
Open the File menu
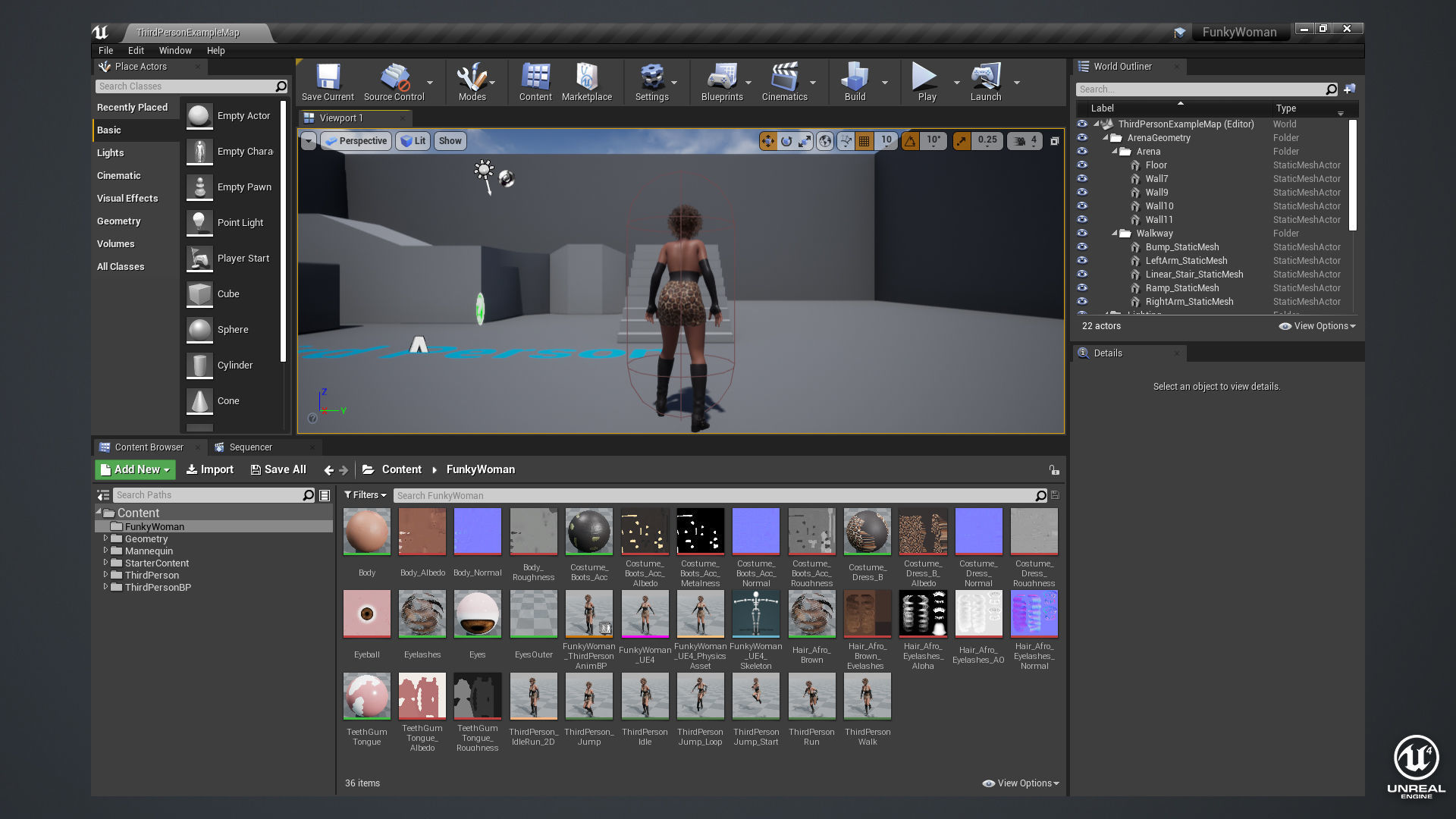(105, 51)
